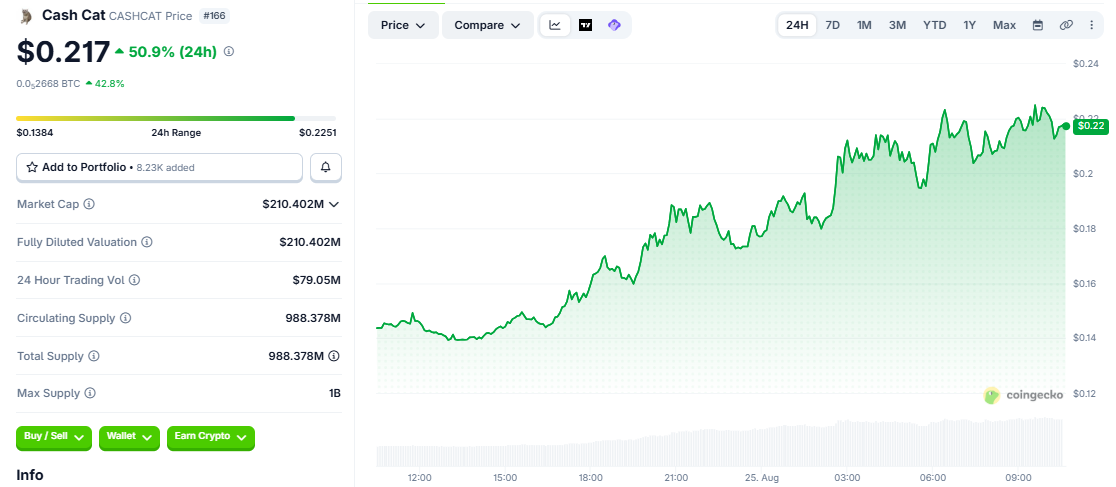Screen dimensions: 1116x487
Task: Click the 24h low value $0.1384
Action: coord(35,132)
